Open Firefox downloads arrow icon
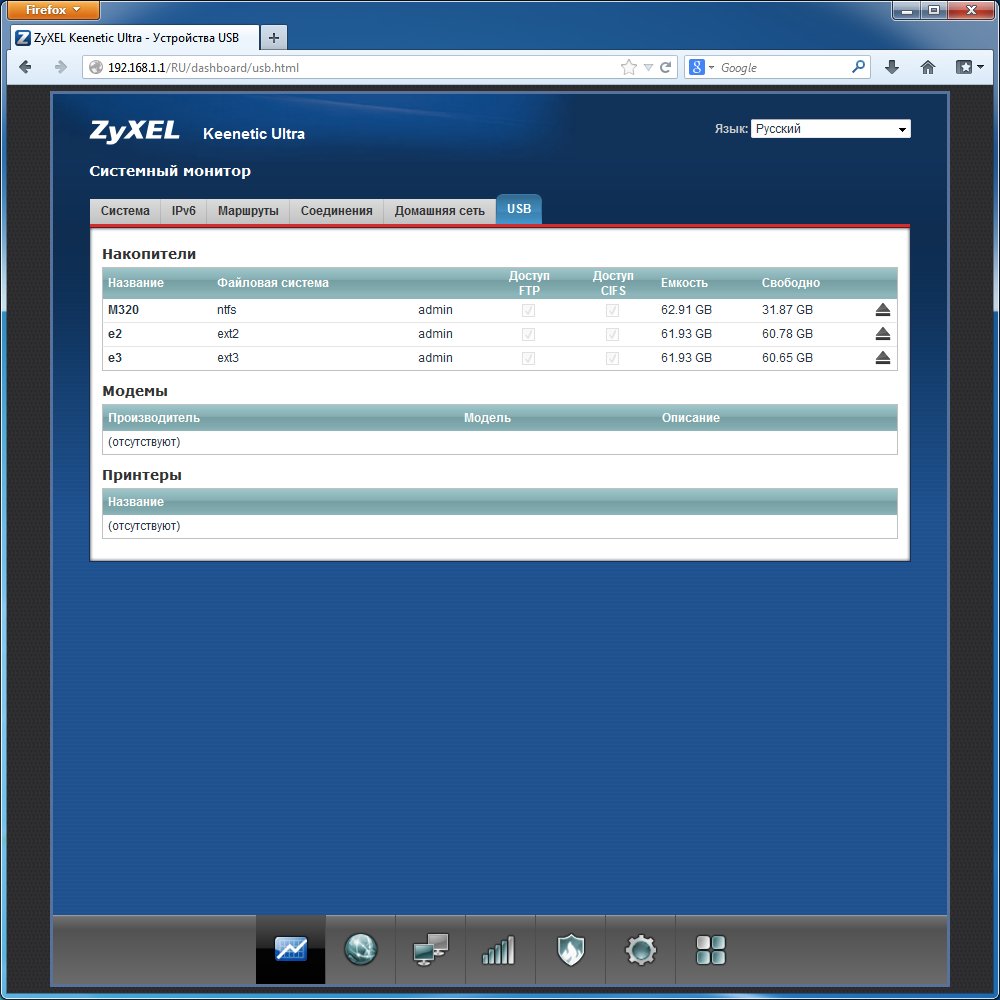This screenshot has width=1000, height=1000. [x=892, y=67]
